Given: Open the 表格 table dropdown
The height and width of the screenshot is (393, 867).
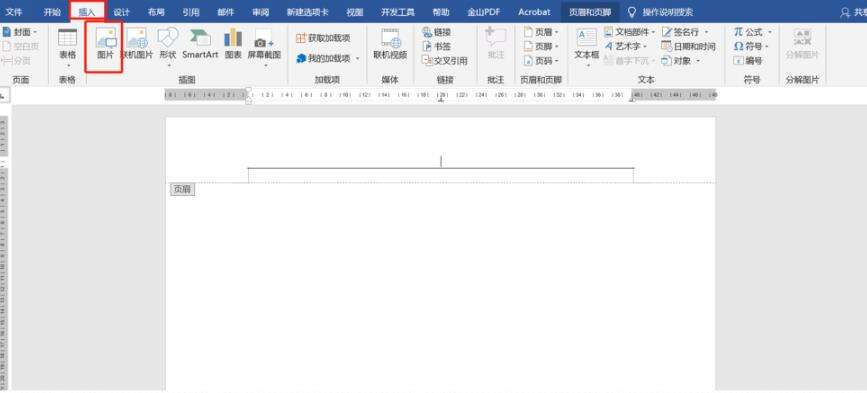Looking at the screenshot, I should click(x=67, y=48).
